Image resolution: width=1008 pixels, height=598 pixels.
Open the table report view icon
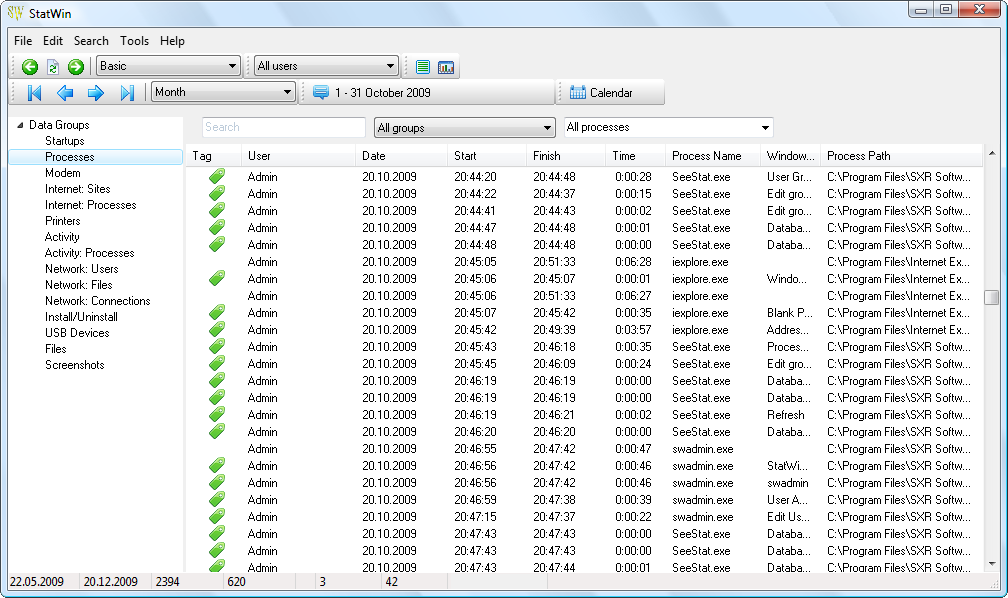[x=421, y=66]
